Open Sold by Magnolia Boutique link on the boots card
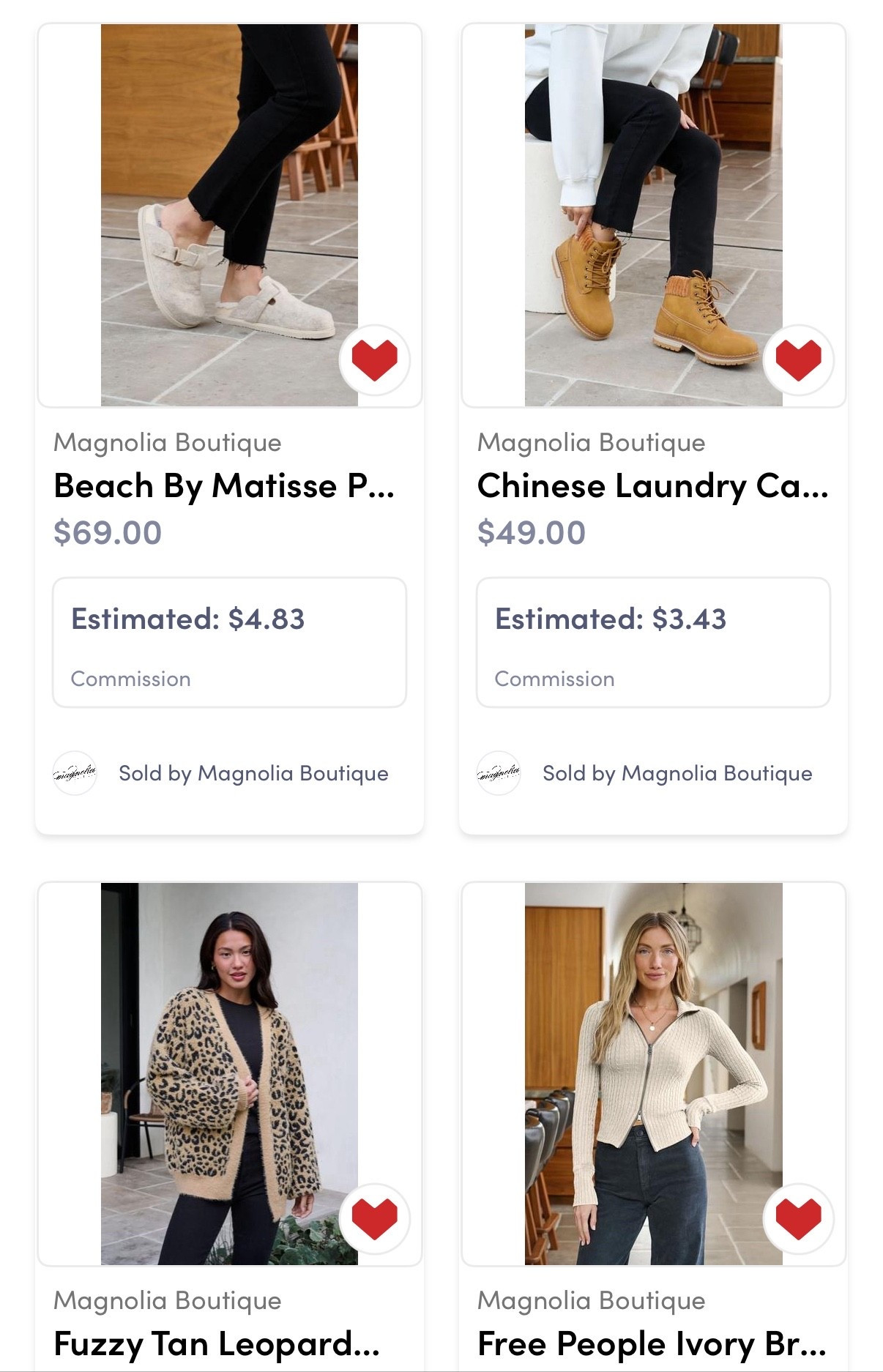The height and width of the screenshot is (1372, 883). pos(677,772)
